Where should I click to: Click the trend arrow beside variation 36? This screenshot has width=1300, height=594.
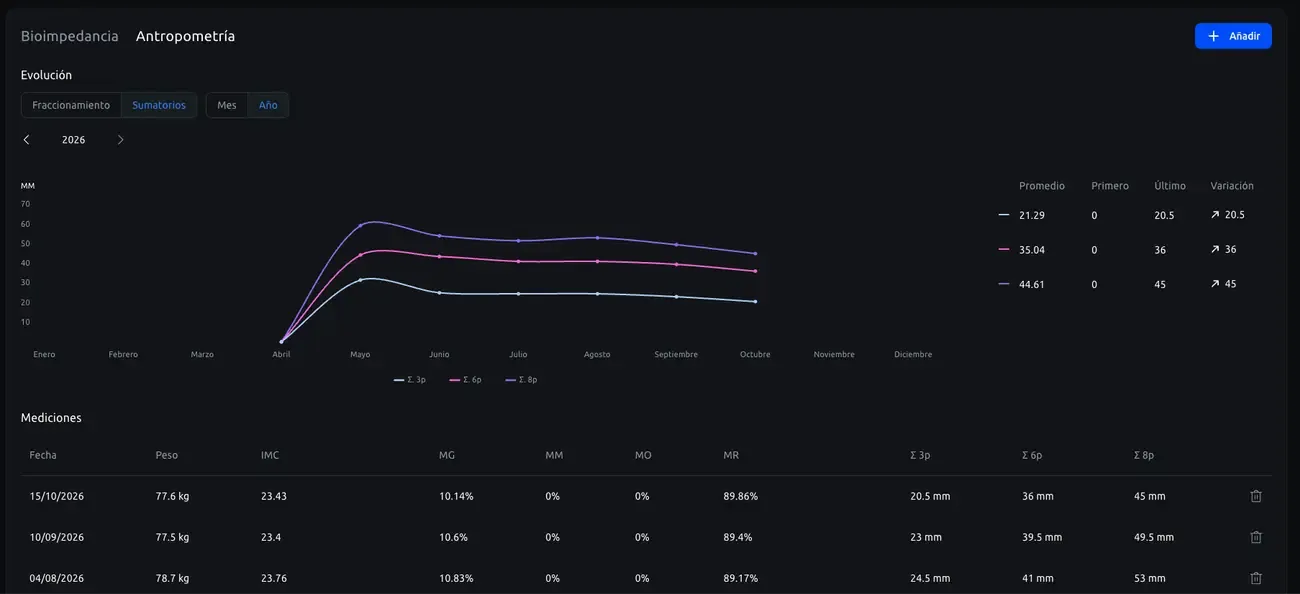[x=1215, y=250]
